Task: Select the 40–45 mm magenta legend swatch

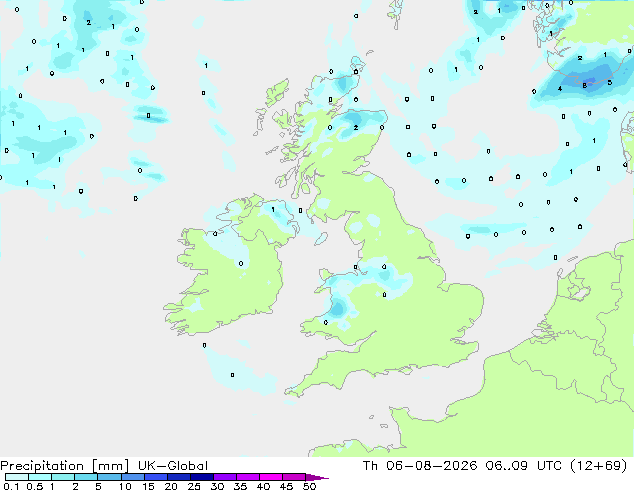Action: tap(271, 477)
